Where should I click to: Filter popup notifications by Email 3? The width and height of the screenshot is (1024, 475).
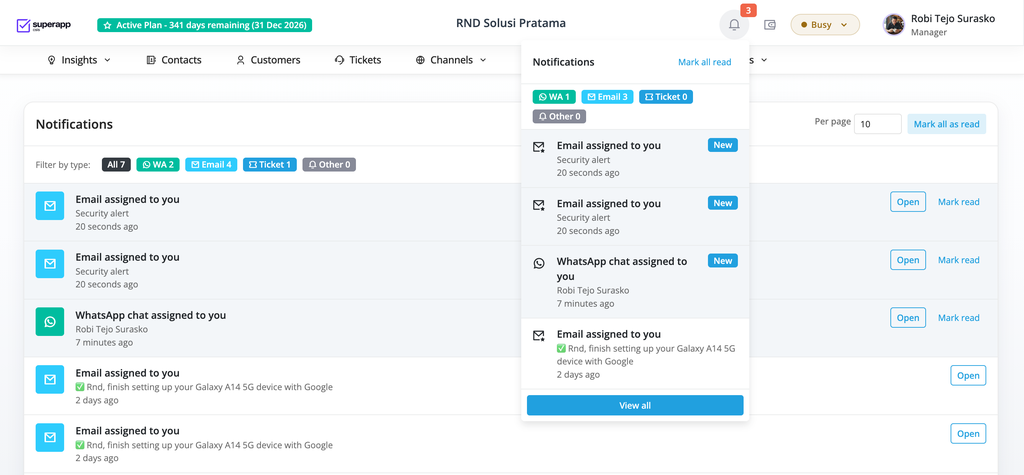pyautogui.click(x=607, y=97)
